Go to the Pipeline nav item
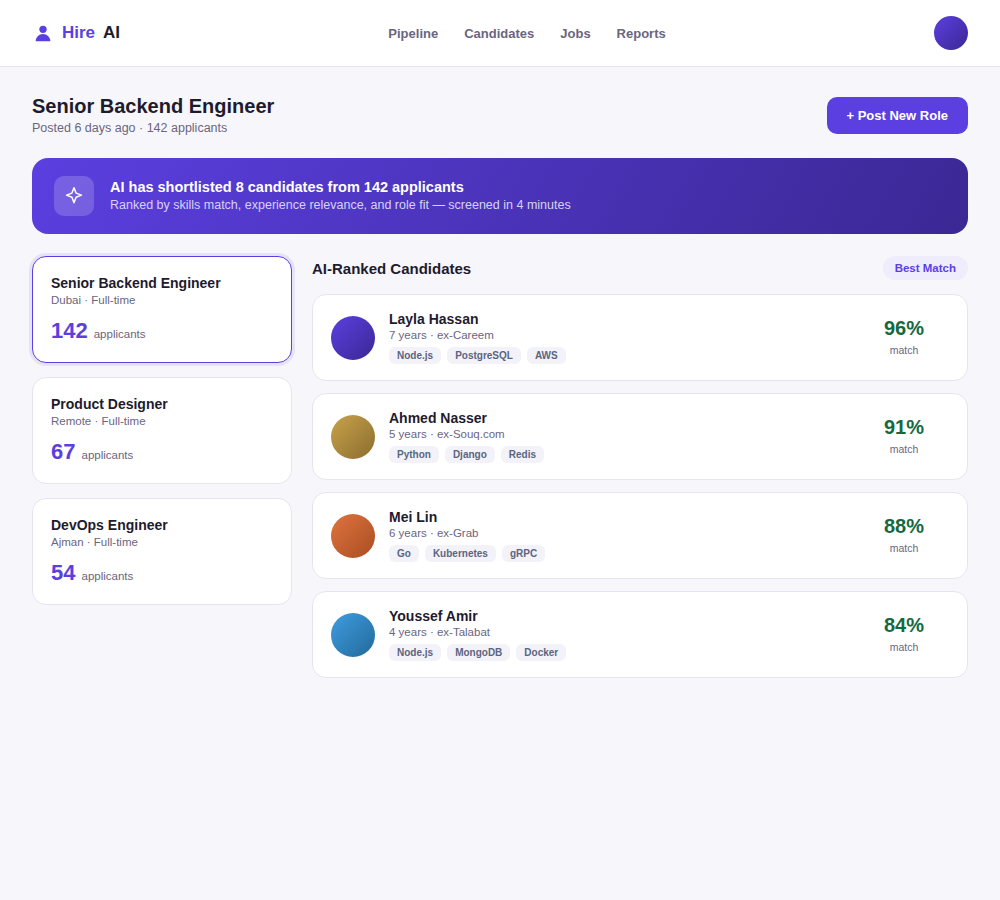This screenshot has height=900, width=1000. (x=413, y=34)
